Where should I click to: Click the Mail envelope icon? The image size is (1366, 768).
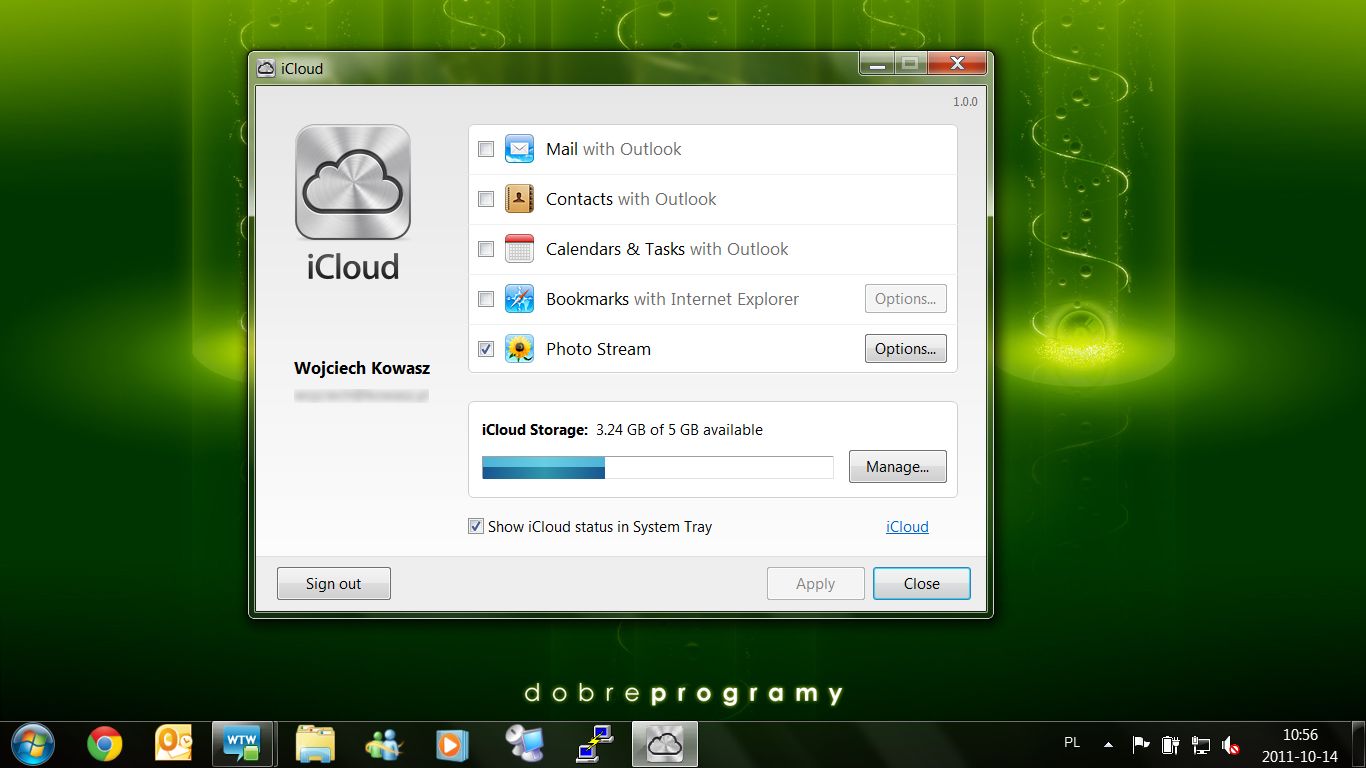pos(519,149)
